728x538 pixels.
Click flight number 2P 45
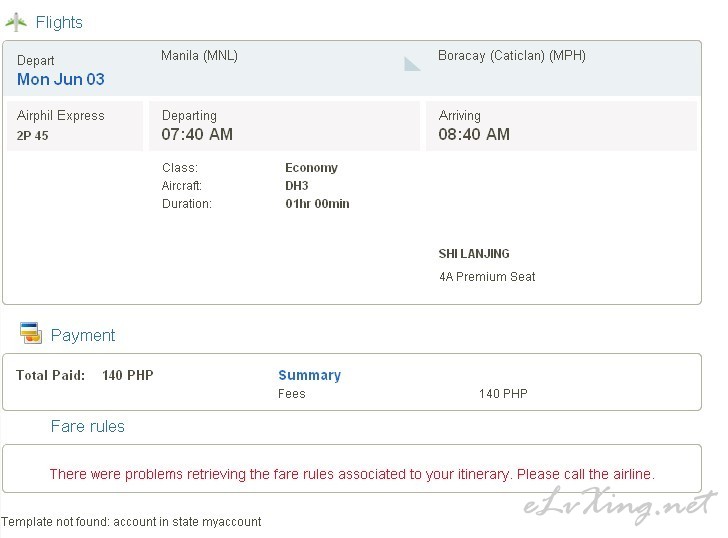coord(32,136)
